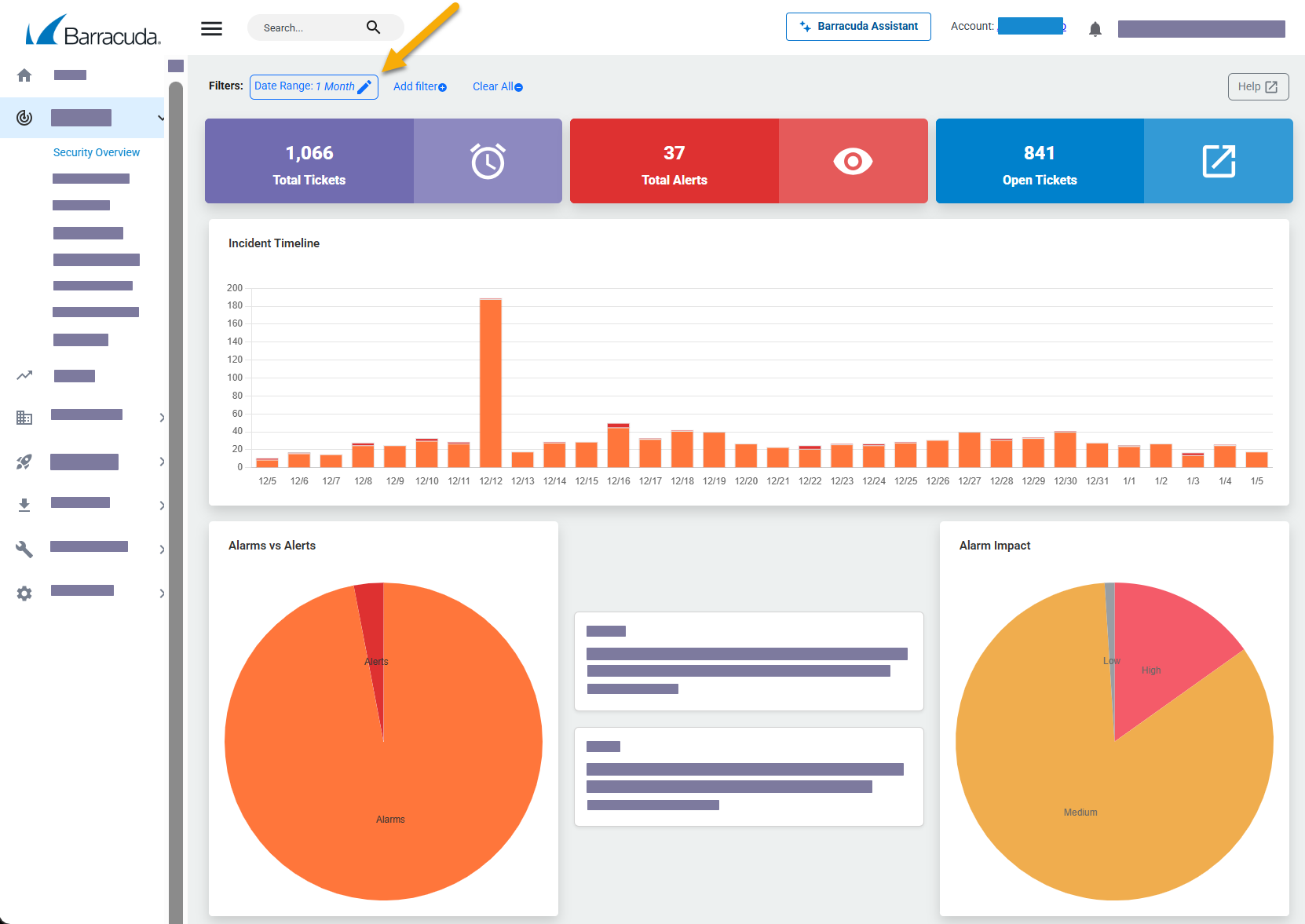Expand the rocket sidebar section chevron
The image size is (1305, 924).
[162, 462]
